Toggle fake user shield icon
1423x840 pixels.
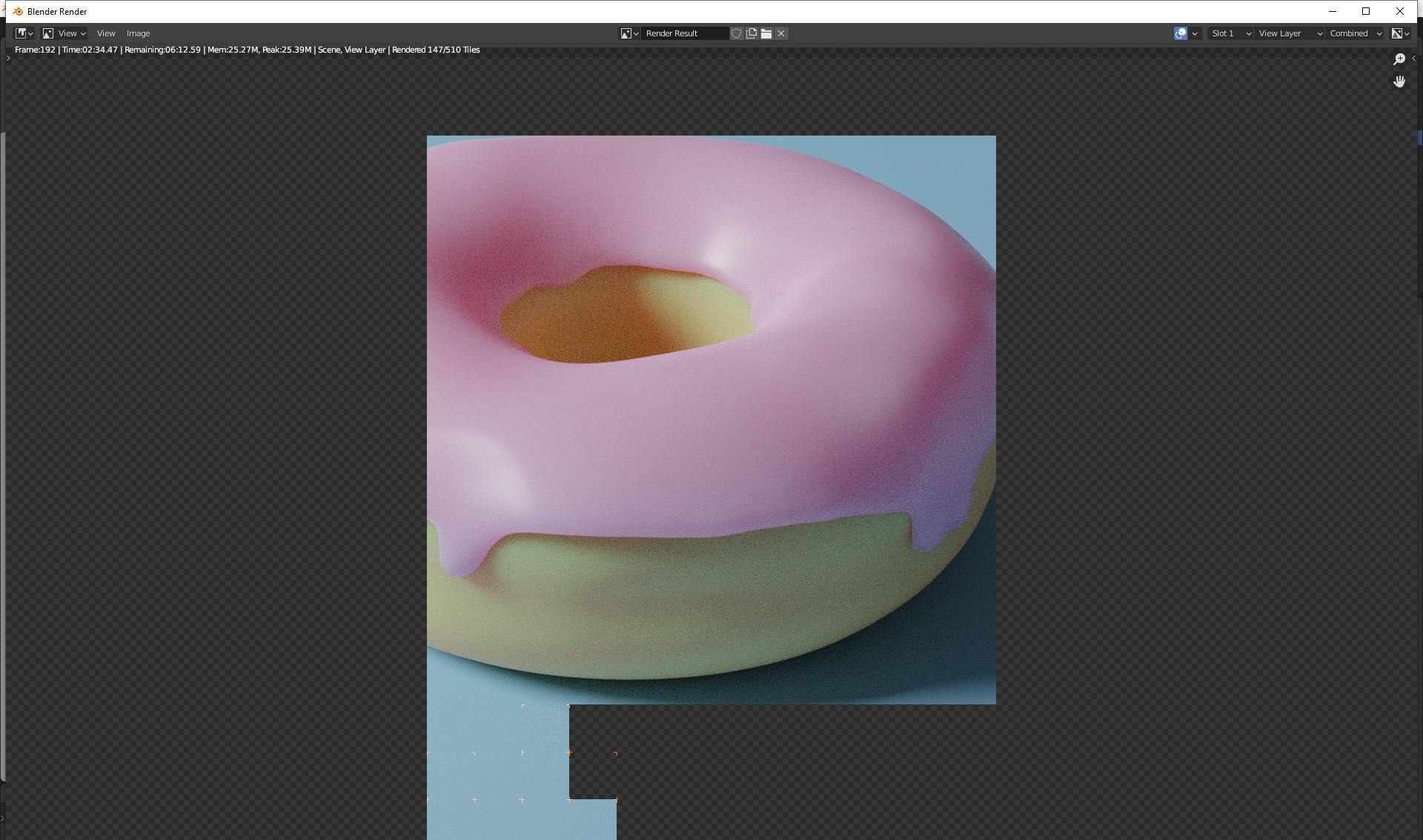click(x=736, y=33)
